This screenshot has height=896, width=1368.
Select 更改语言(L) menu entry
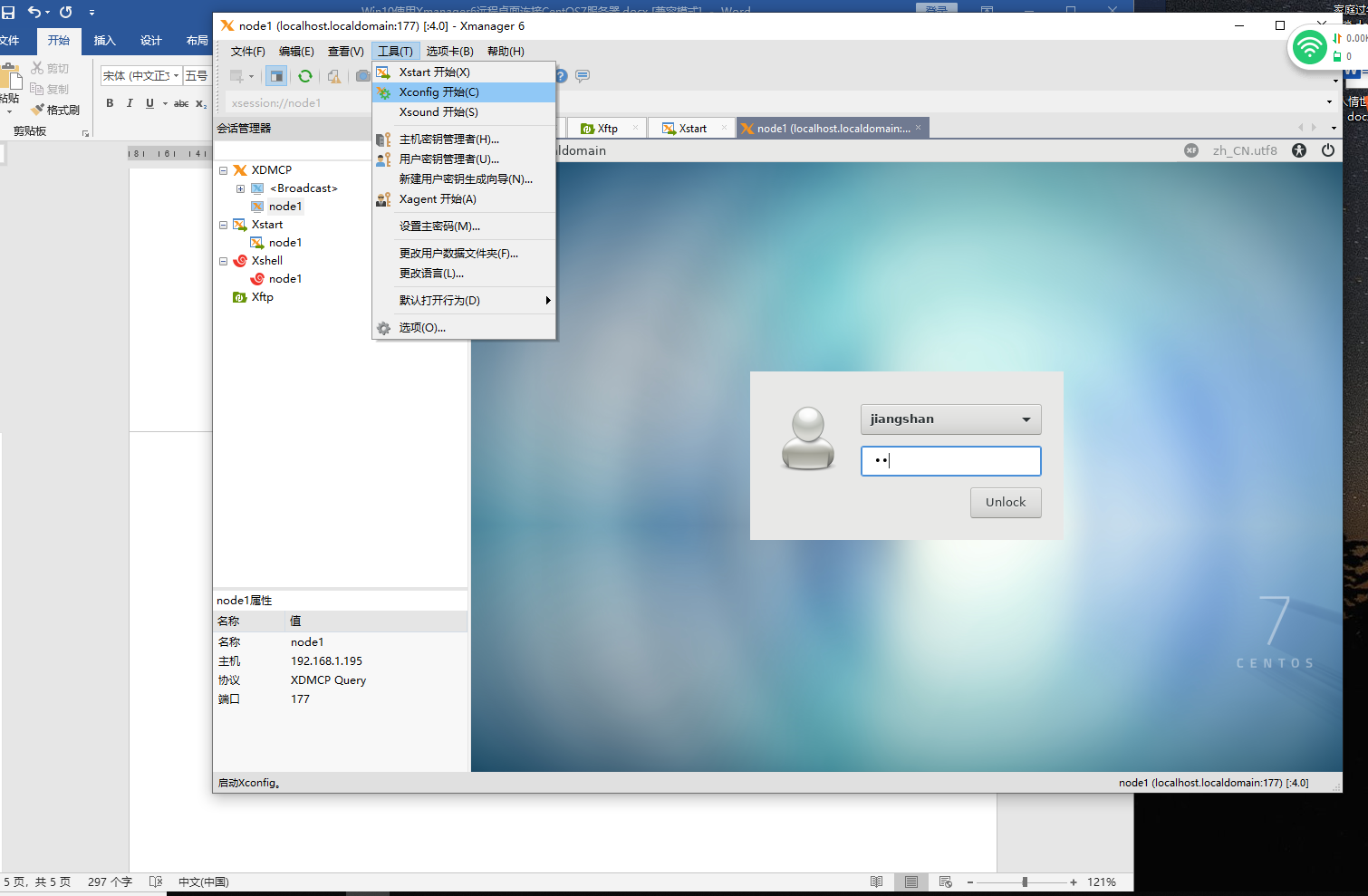click(x=464, y=274)
